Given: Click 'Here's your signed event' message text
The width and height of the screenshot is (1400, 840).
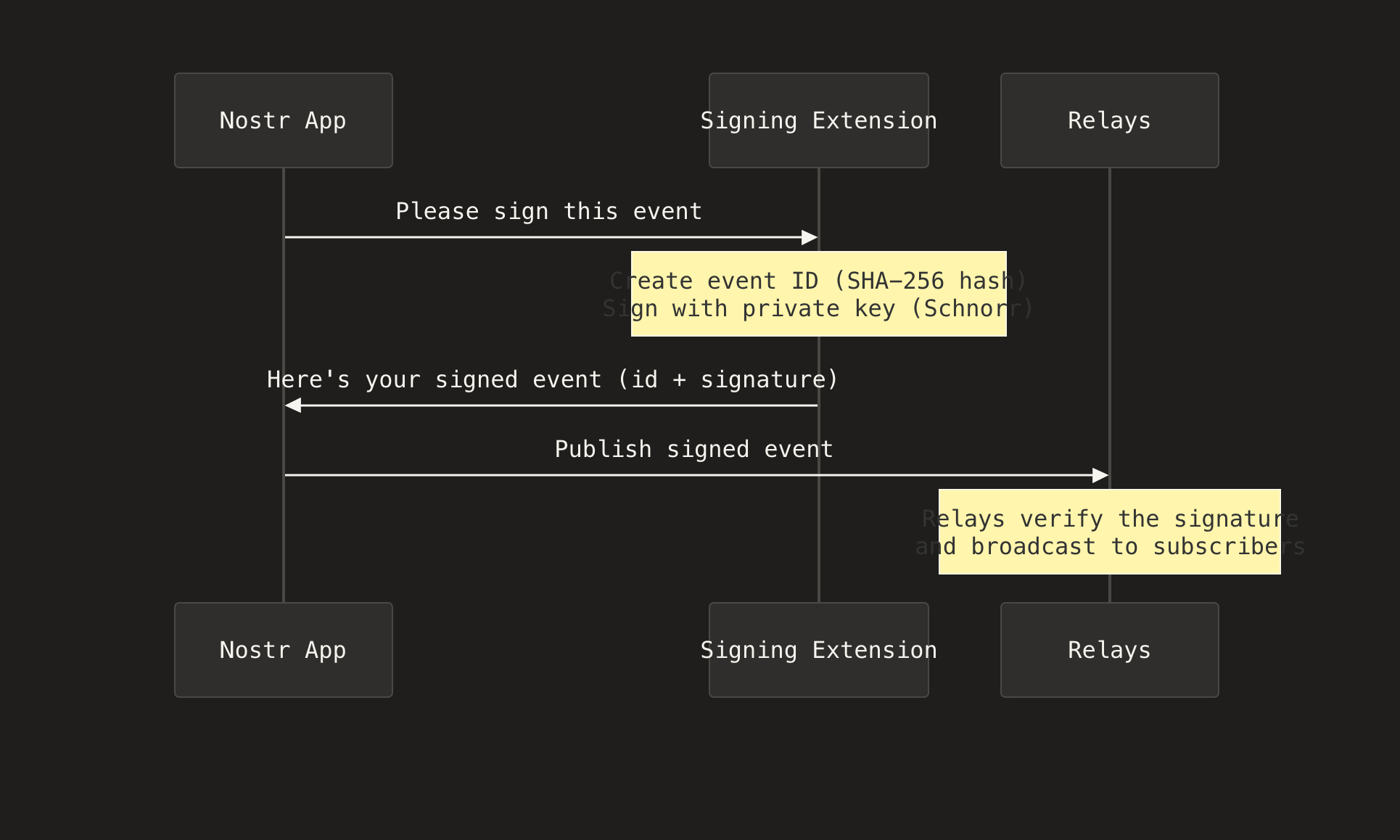Looking at the screenshot, I should pos(552,379).
